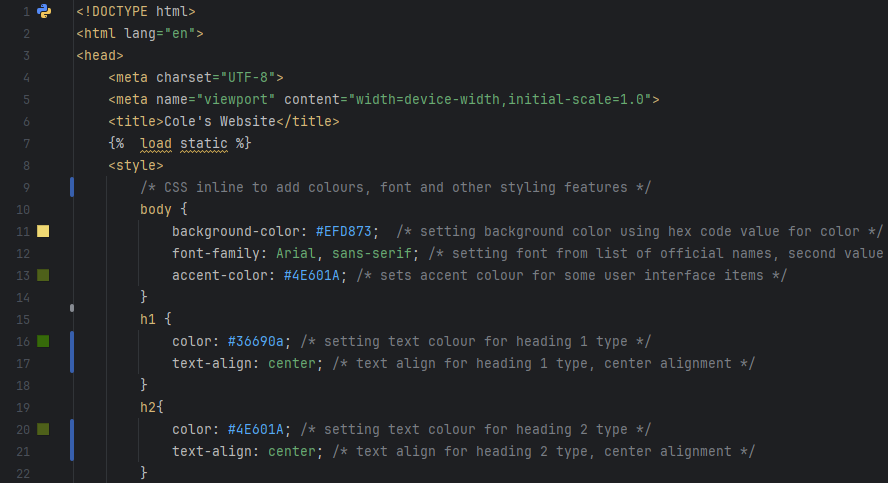Click the h2 color swatch on line 20
This screenshot has width=888, height=483.
point(43,429)
